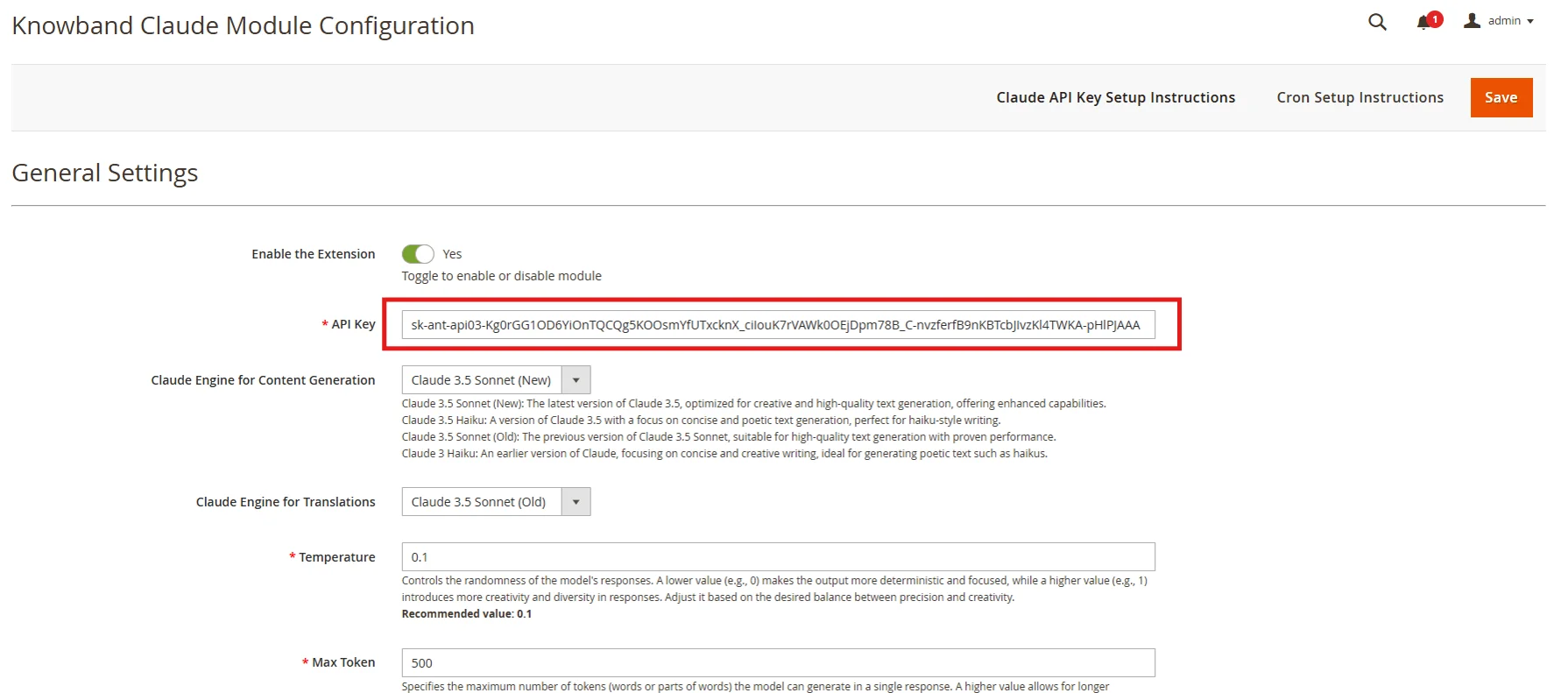
Task: Click the Temperature field label
Action: click(336, 557)
